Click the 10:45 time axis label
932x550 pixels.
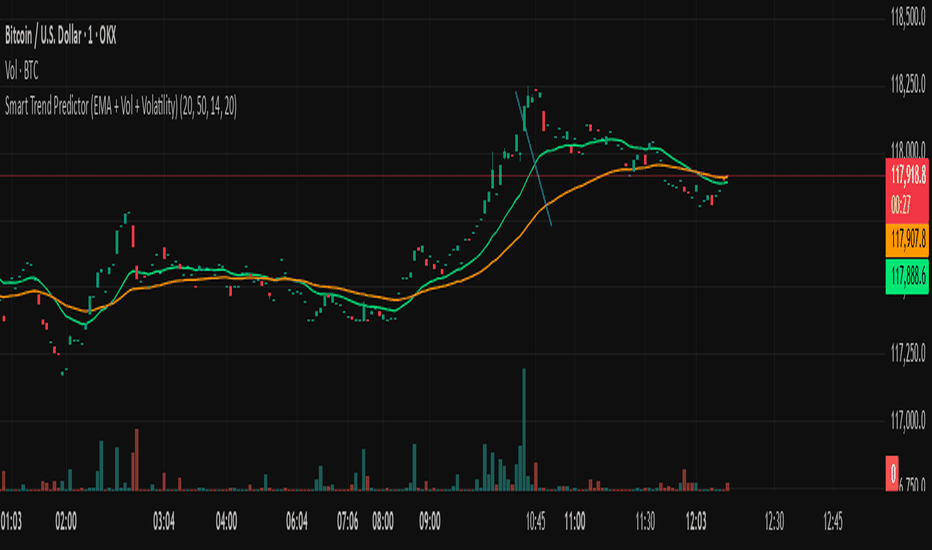point(535,522)
